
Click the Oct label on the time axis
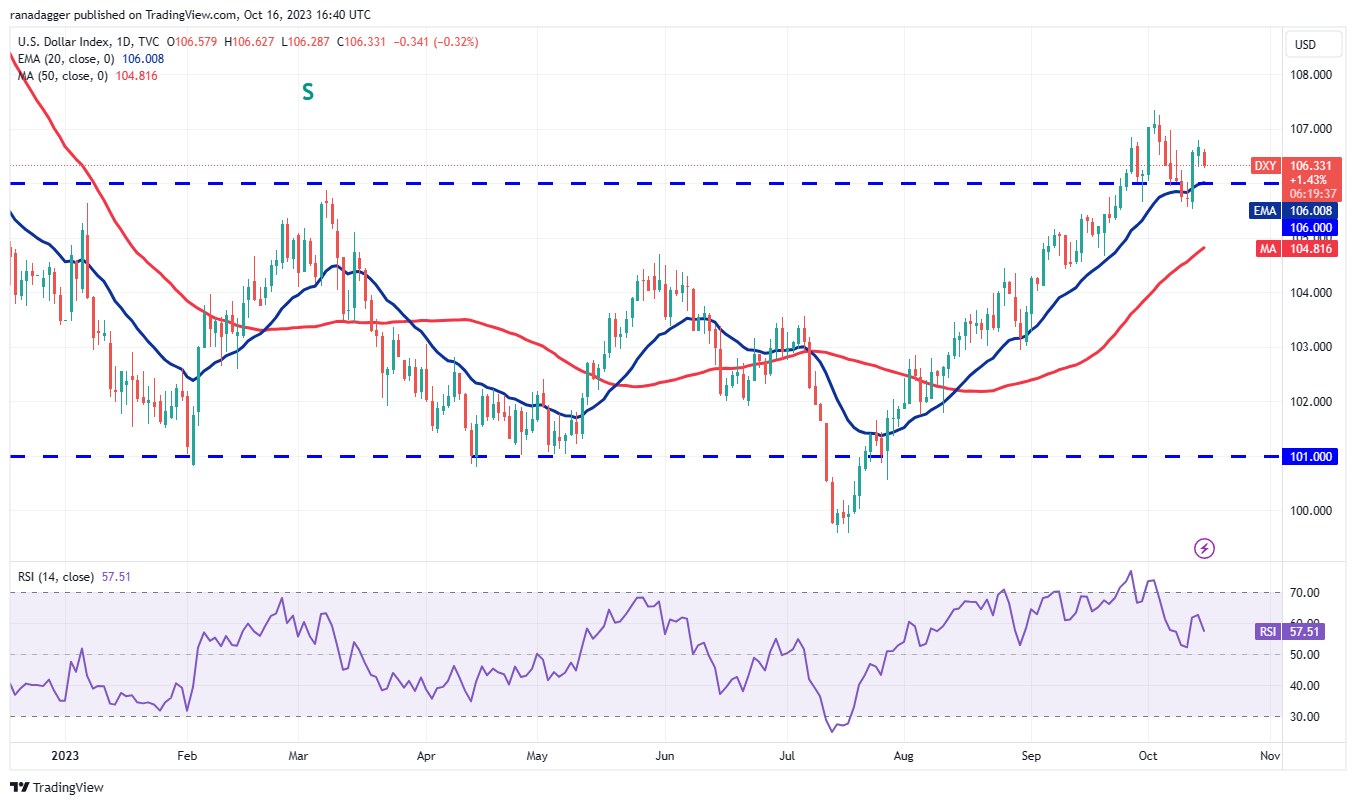click(x=1147, y=757)
